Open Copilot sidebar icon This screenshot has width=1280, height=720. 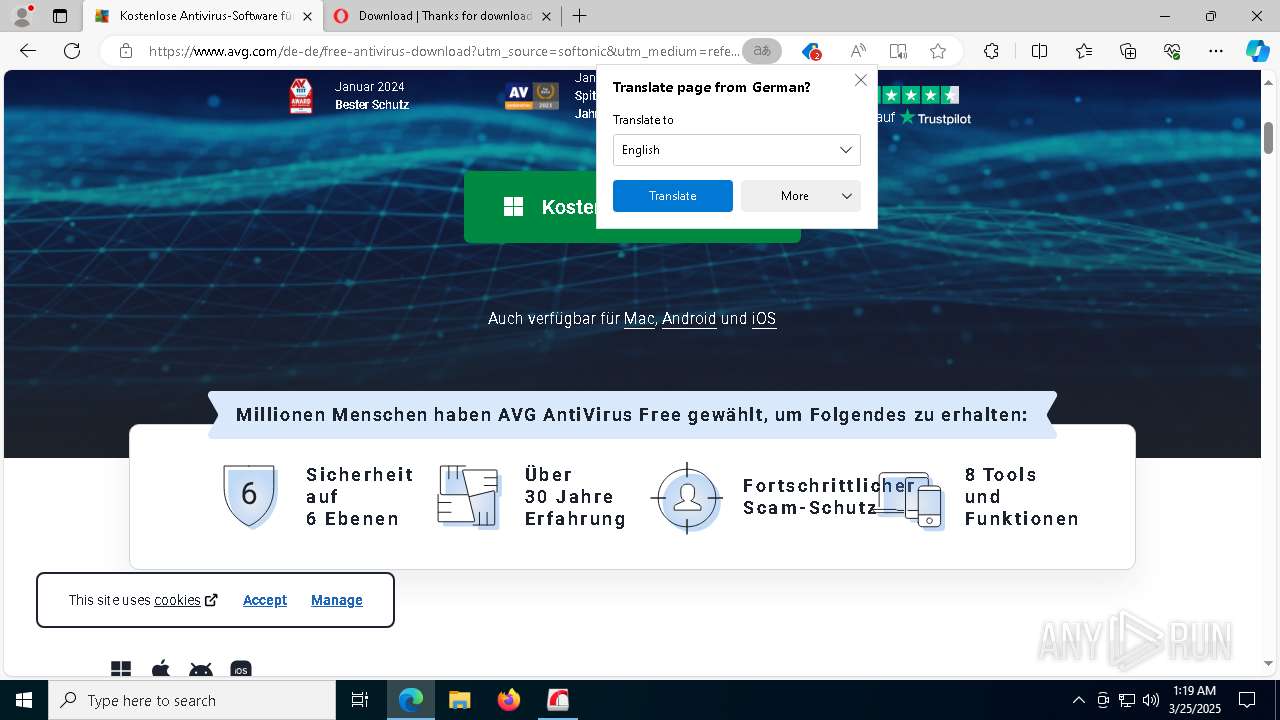tap(1258, 51)
